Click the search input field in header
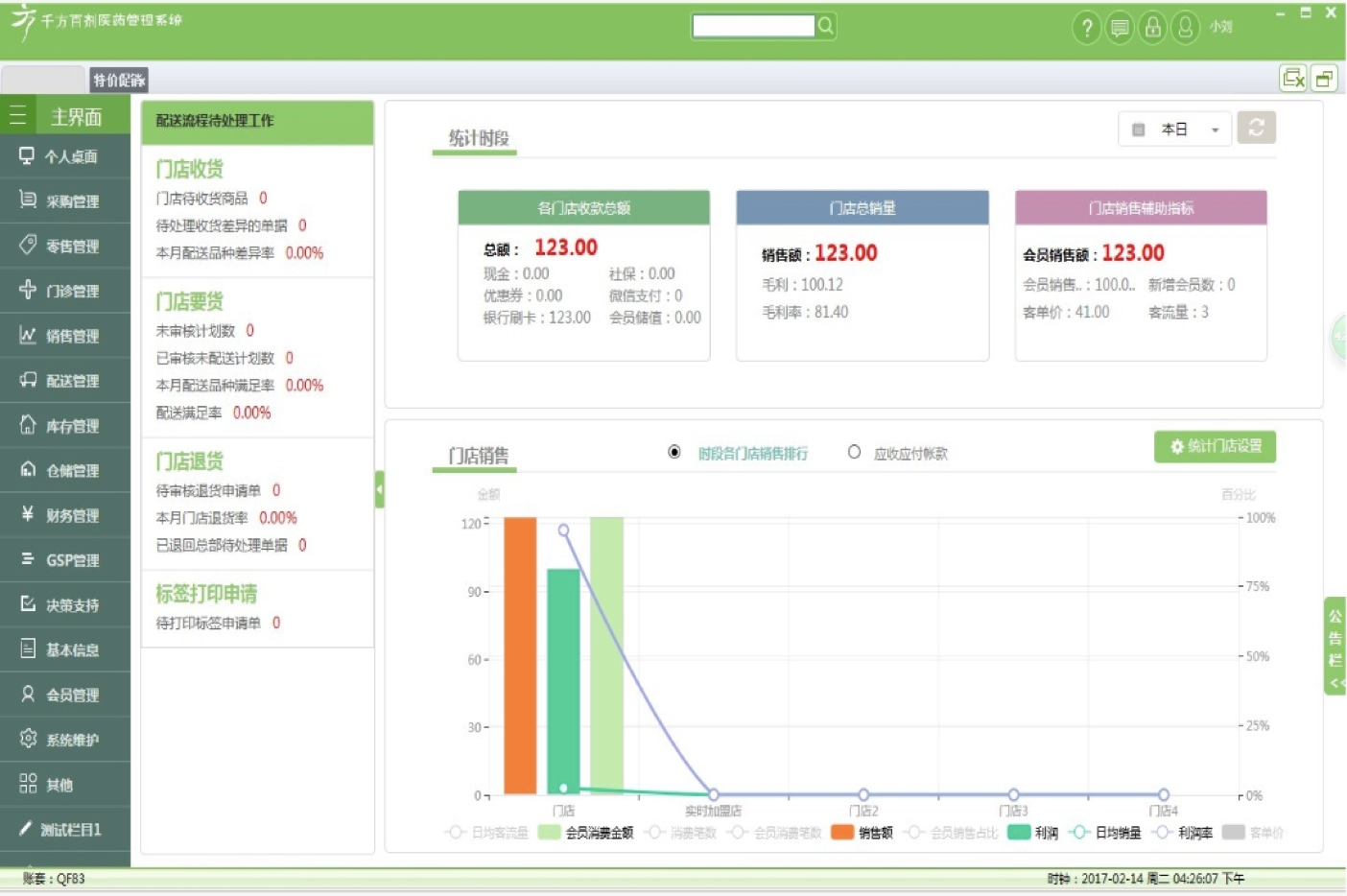1347x896 pixels. [753, 26]
